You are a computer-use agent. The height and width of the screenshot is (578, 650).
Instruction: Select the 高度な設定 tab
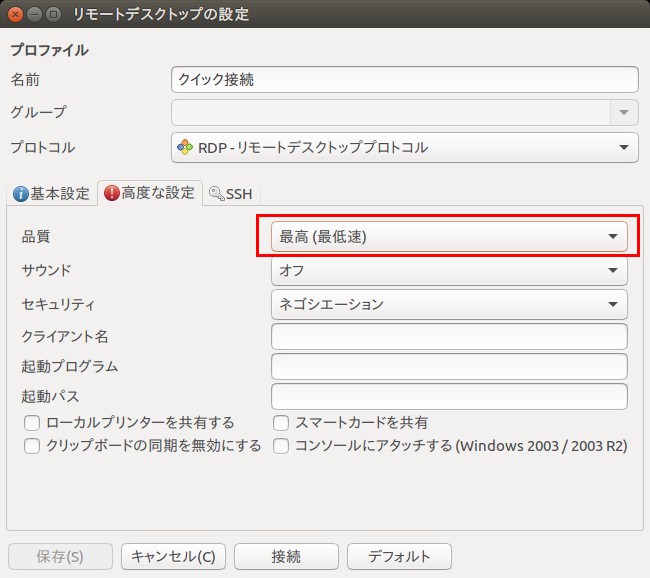click(x=150, y=193)
